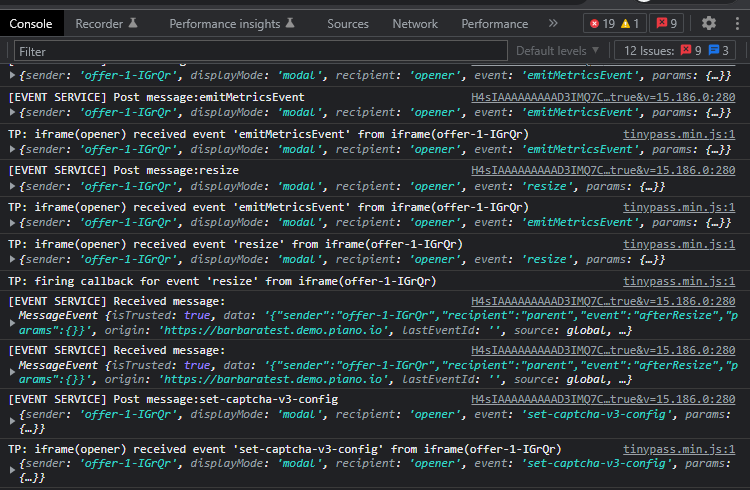Click '[EVENT SERVICE] Post message:emitMetricsEvent' text
The height and width of the screenshot is (490, 750).
[156, 97]
